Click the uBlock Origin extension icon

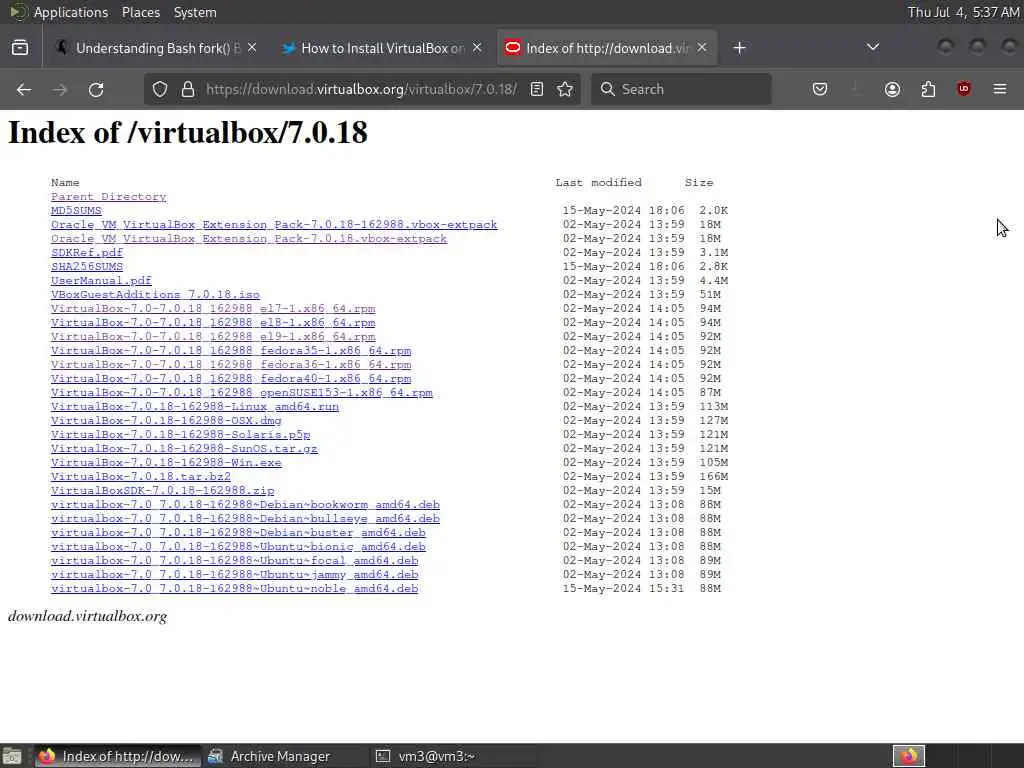pos(964,89)
